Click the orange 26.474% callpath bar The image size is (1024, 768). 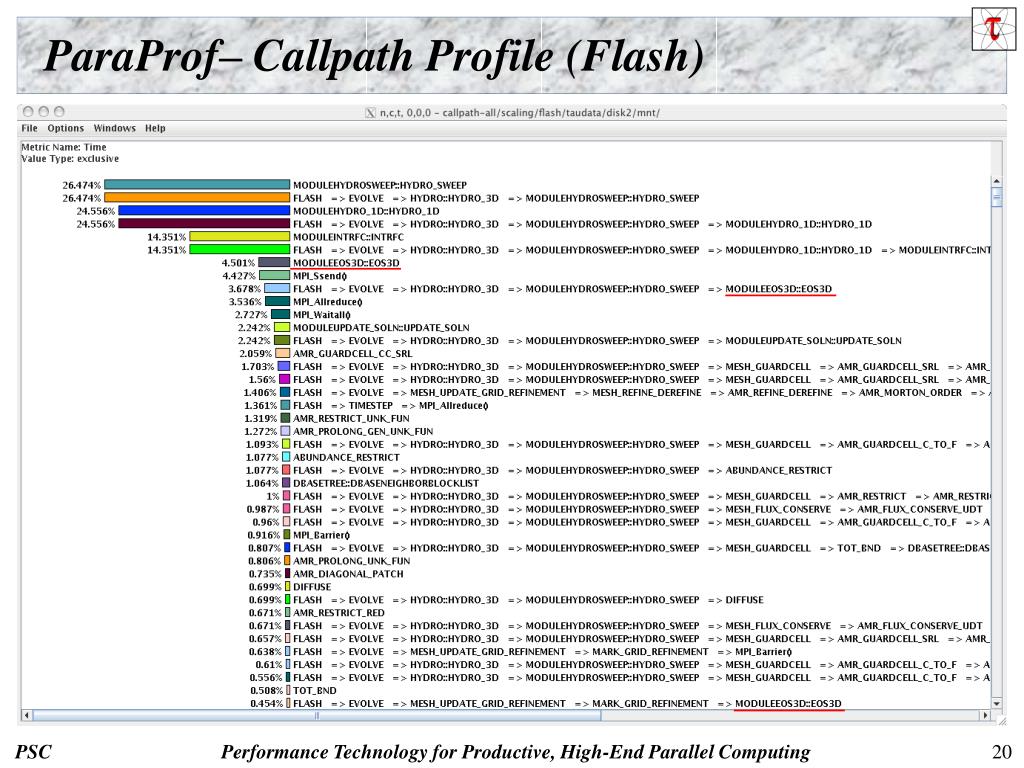197,198
